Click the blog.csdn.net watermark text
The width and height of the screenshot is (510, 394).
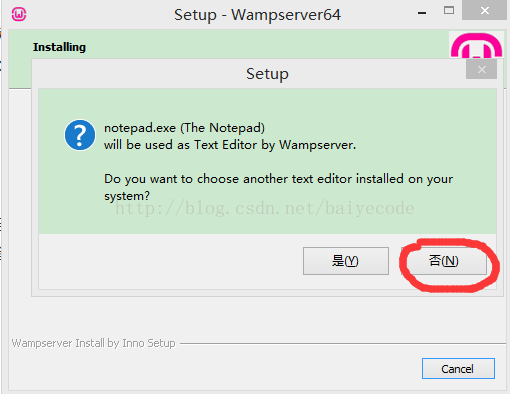(265, 208)
